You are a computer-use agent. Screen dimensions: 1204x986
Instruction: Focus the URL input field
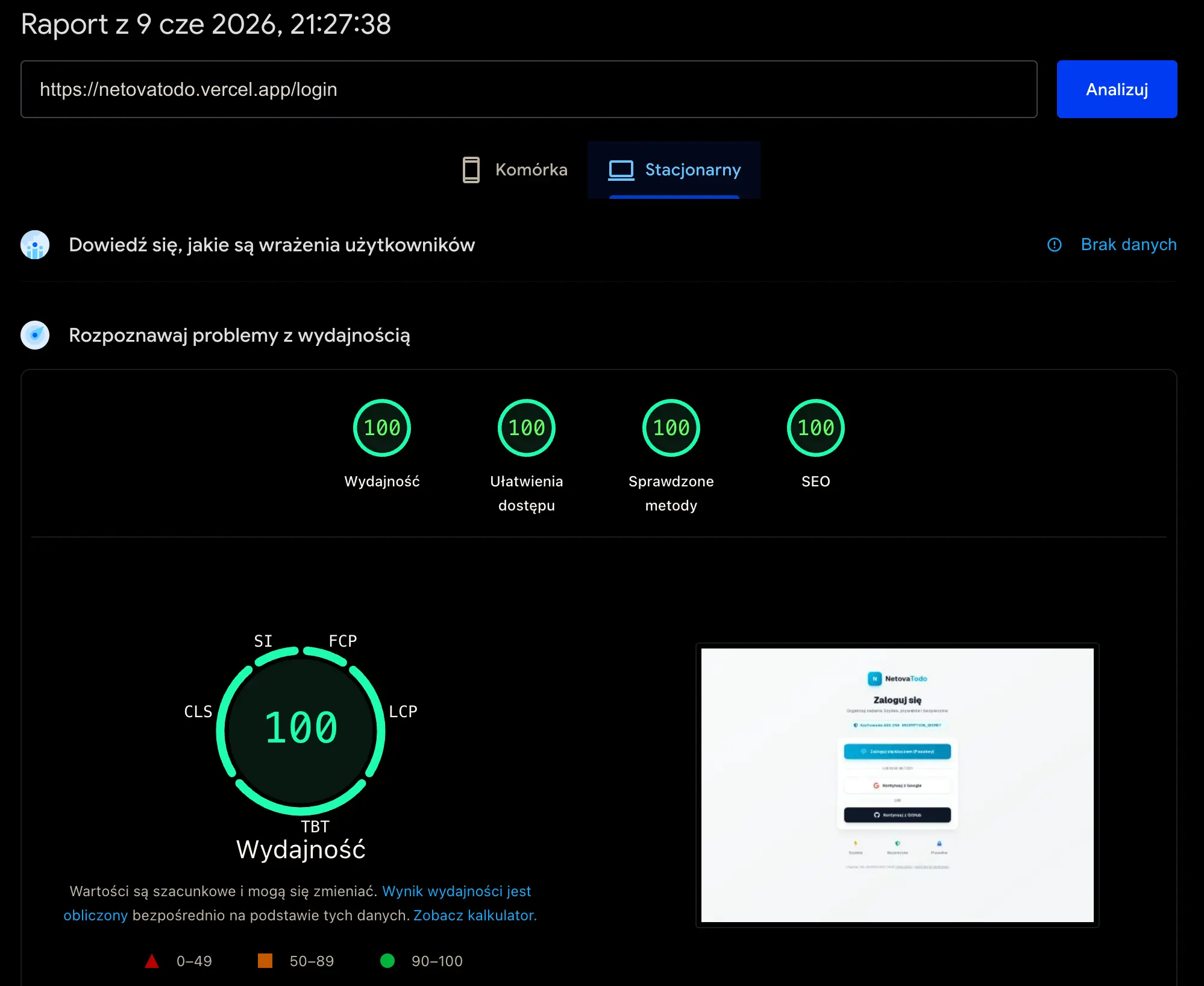(x=528, y=89)
